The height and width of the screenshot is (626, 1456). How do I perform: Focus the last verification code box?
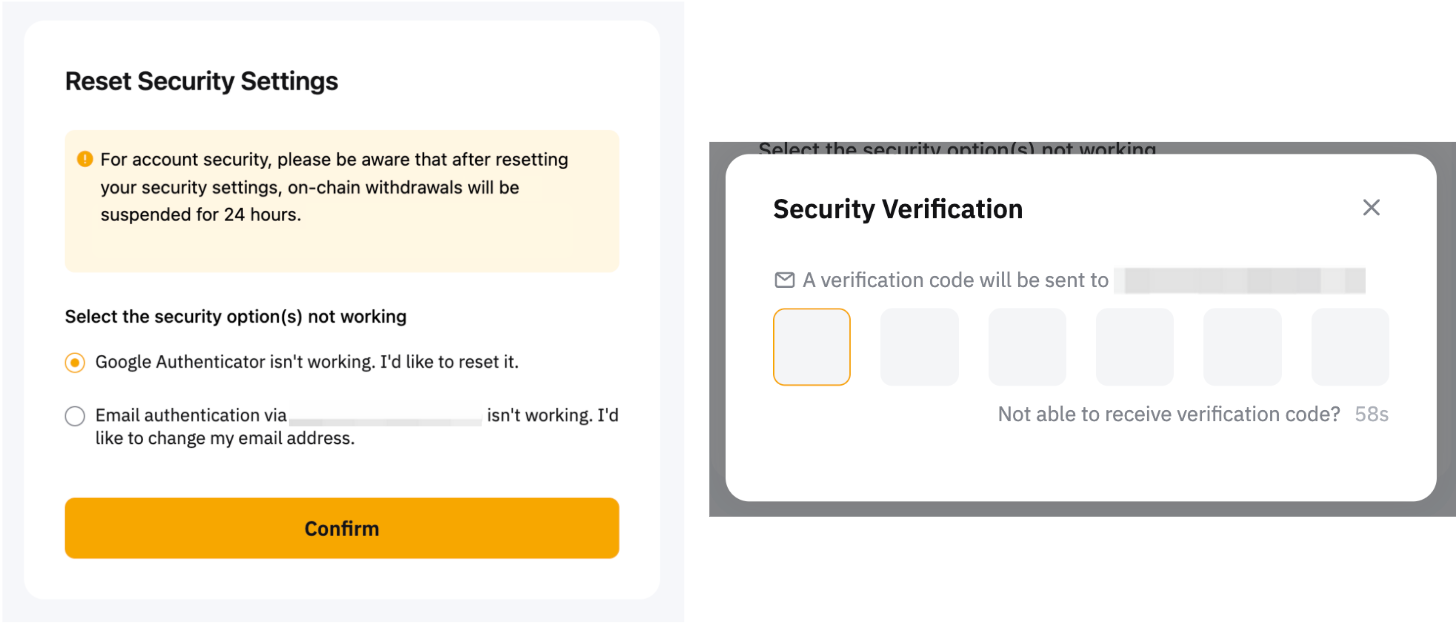[x=1350, y=347]
